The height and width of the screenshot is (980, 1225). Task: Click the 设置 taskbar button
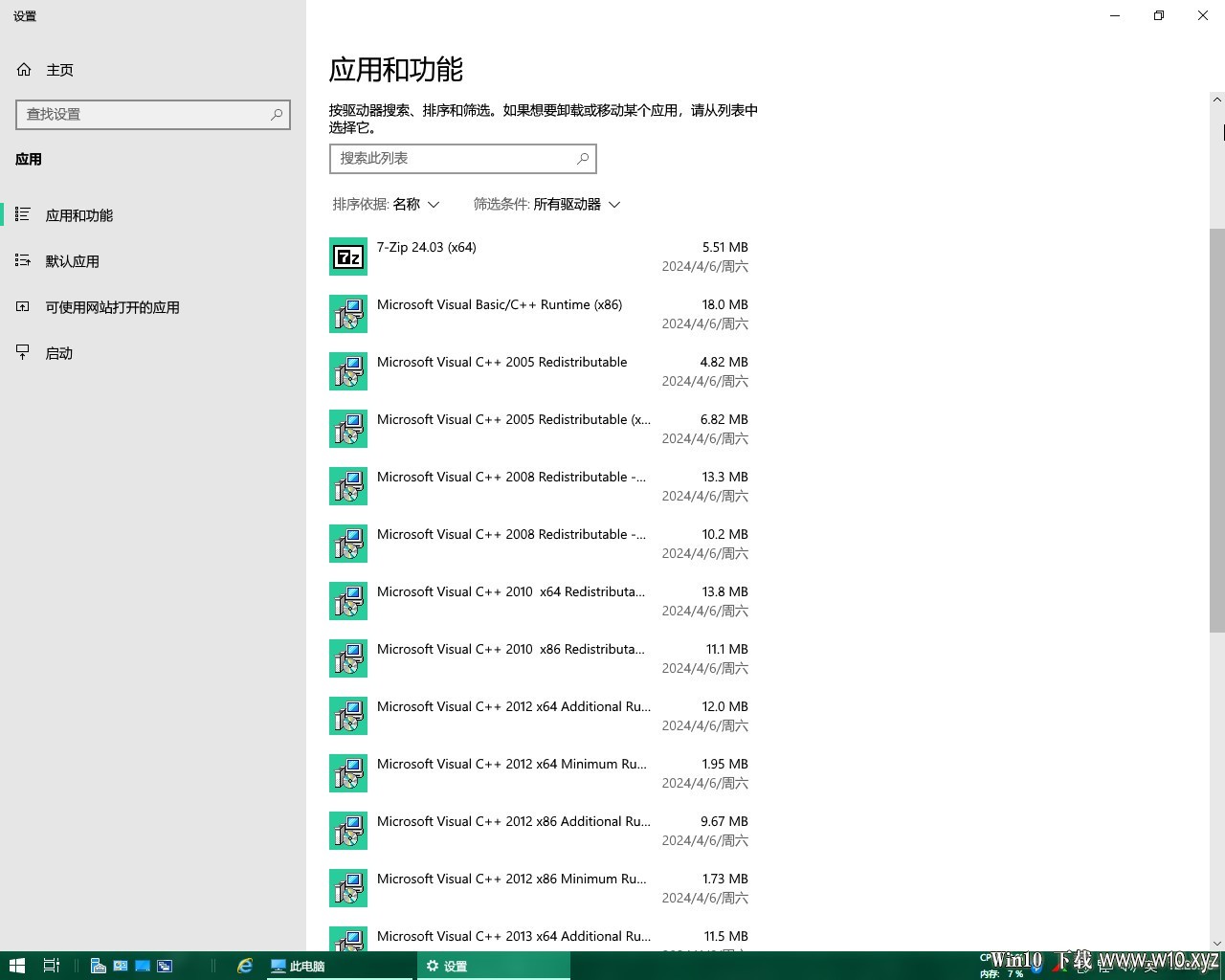coord(494,966)
